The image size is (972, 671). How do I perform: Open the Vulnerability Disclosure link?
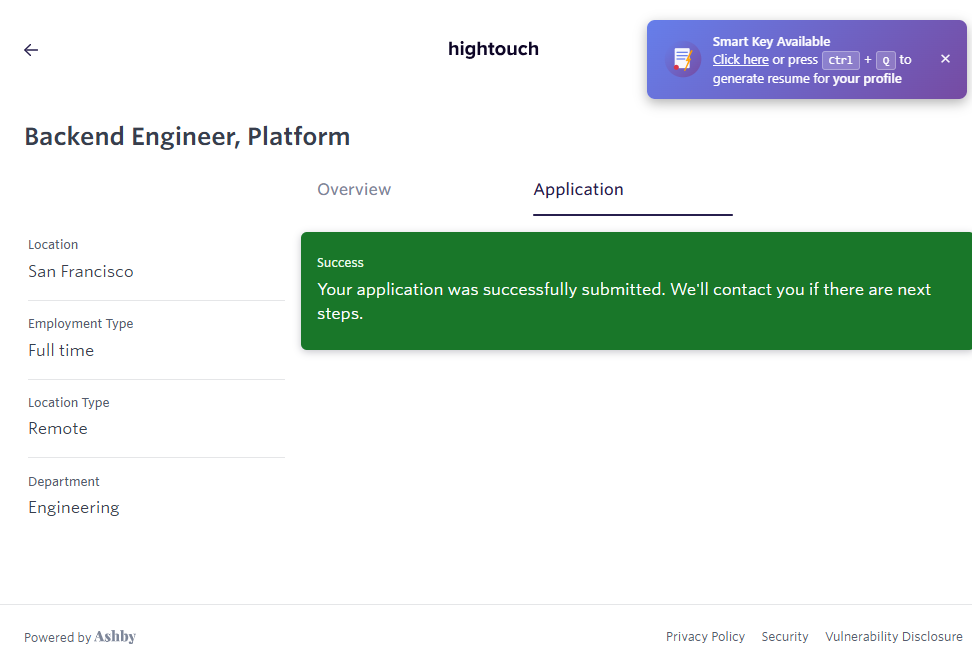tap(893, 637)
